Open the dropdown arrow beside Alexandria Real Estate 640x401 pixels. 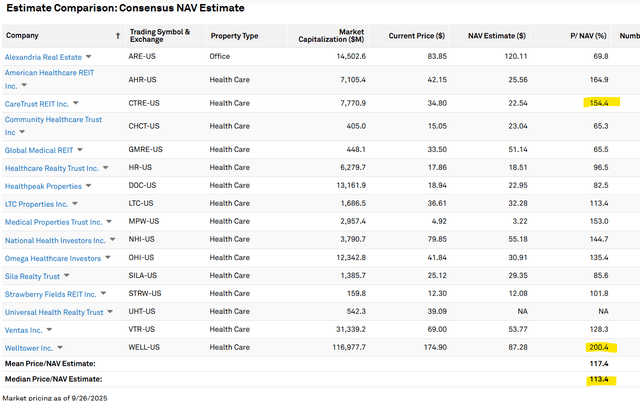[x=89, y=57]
